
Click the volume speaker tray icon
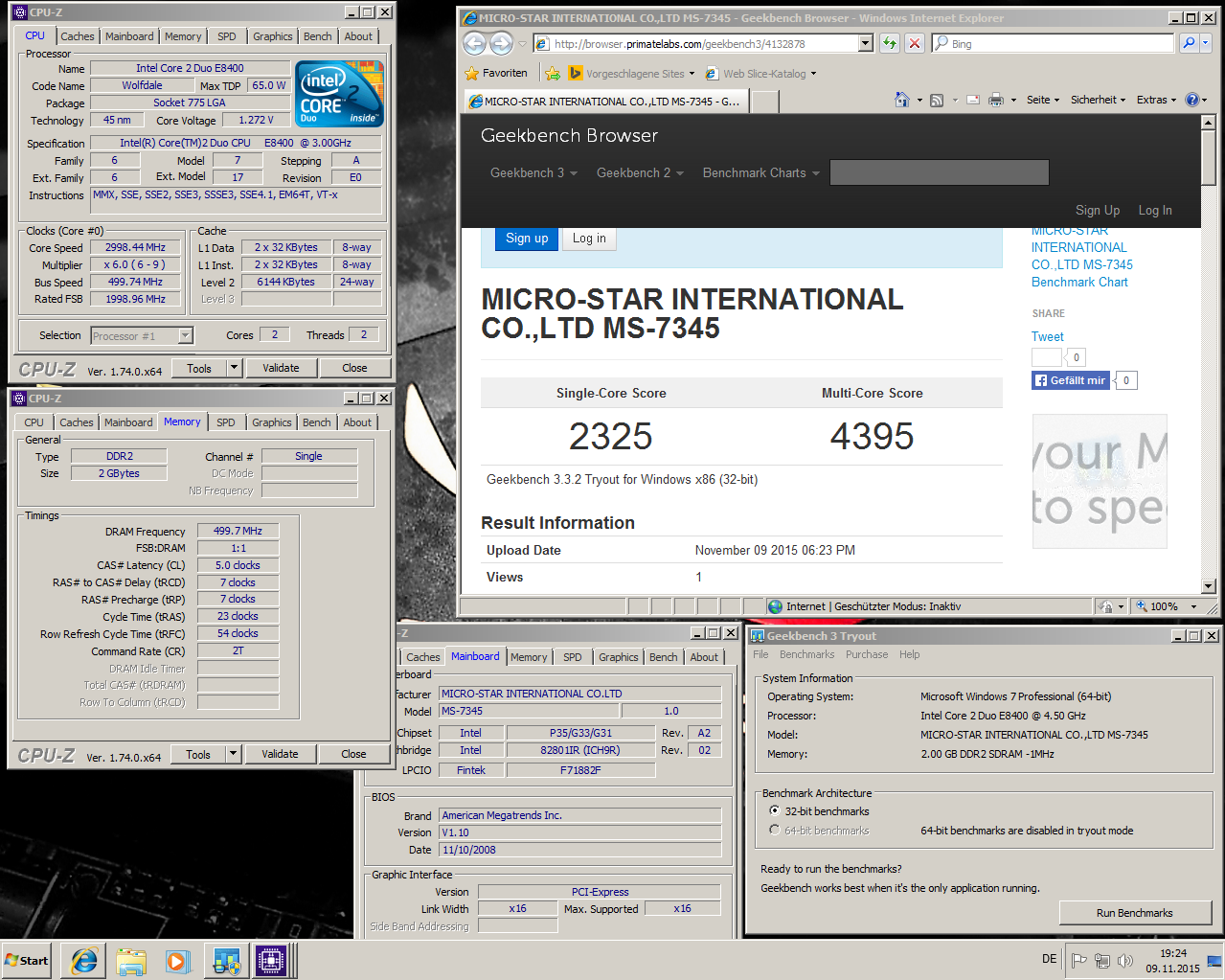coord(1125,961)
